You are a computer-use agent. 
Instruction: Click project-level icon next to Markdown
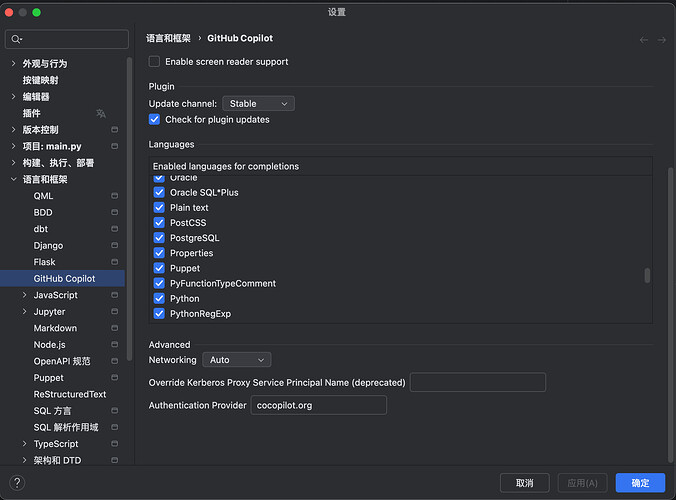(x=115, y=328)
